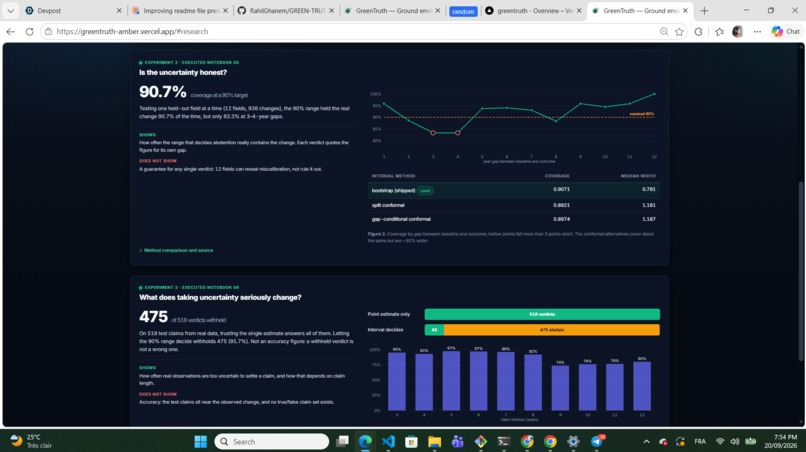The image size is (806, 452).
Task: Click the 80% bar for window 12
Action: click(642, 386)
